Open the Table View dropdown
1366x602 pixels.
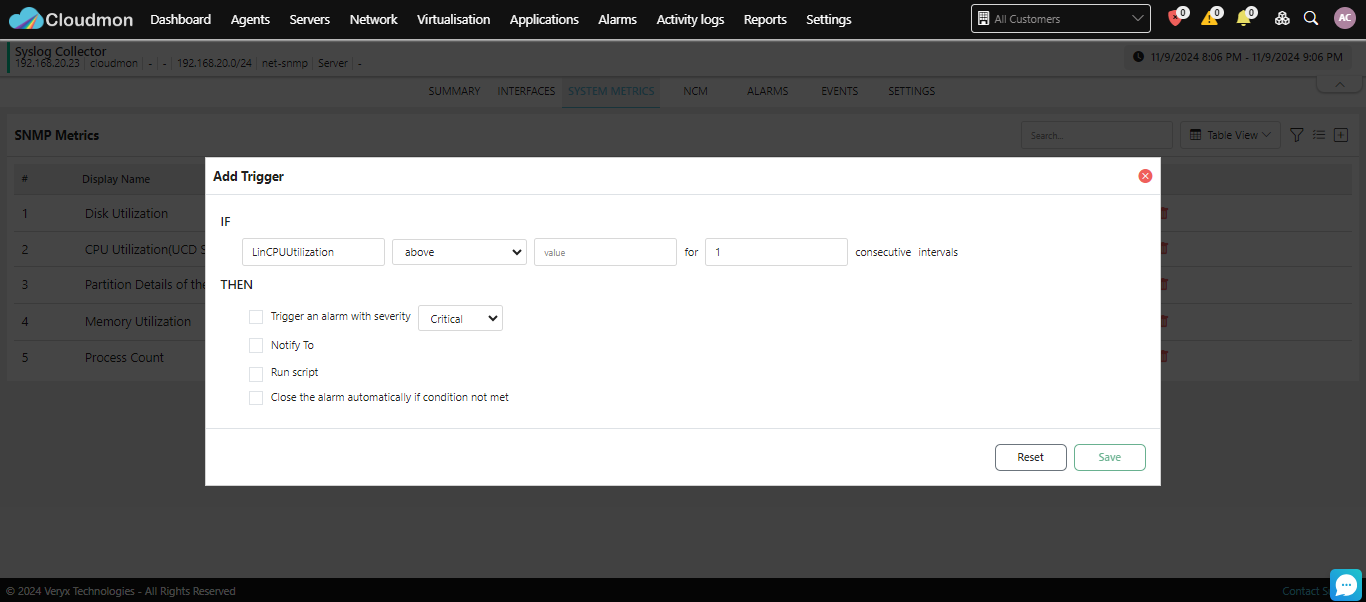point(1230,135)
